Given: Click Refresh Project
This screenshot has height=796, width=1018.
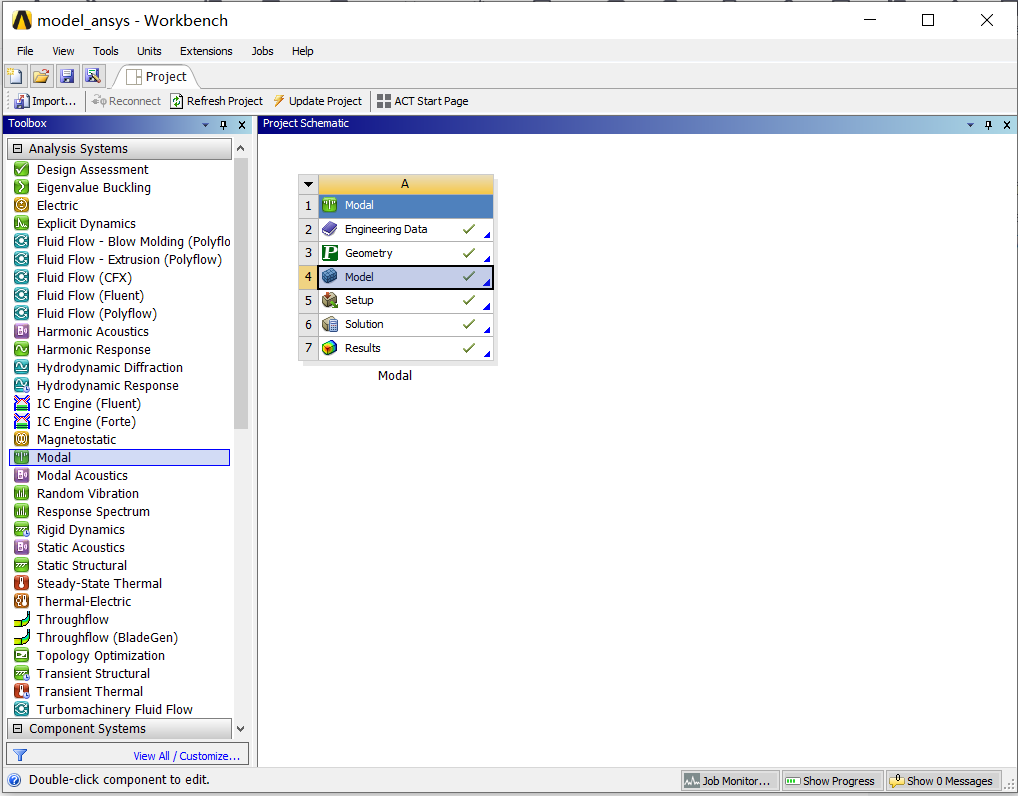Looking at the screenshot, I should [216, 101].
